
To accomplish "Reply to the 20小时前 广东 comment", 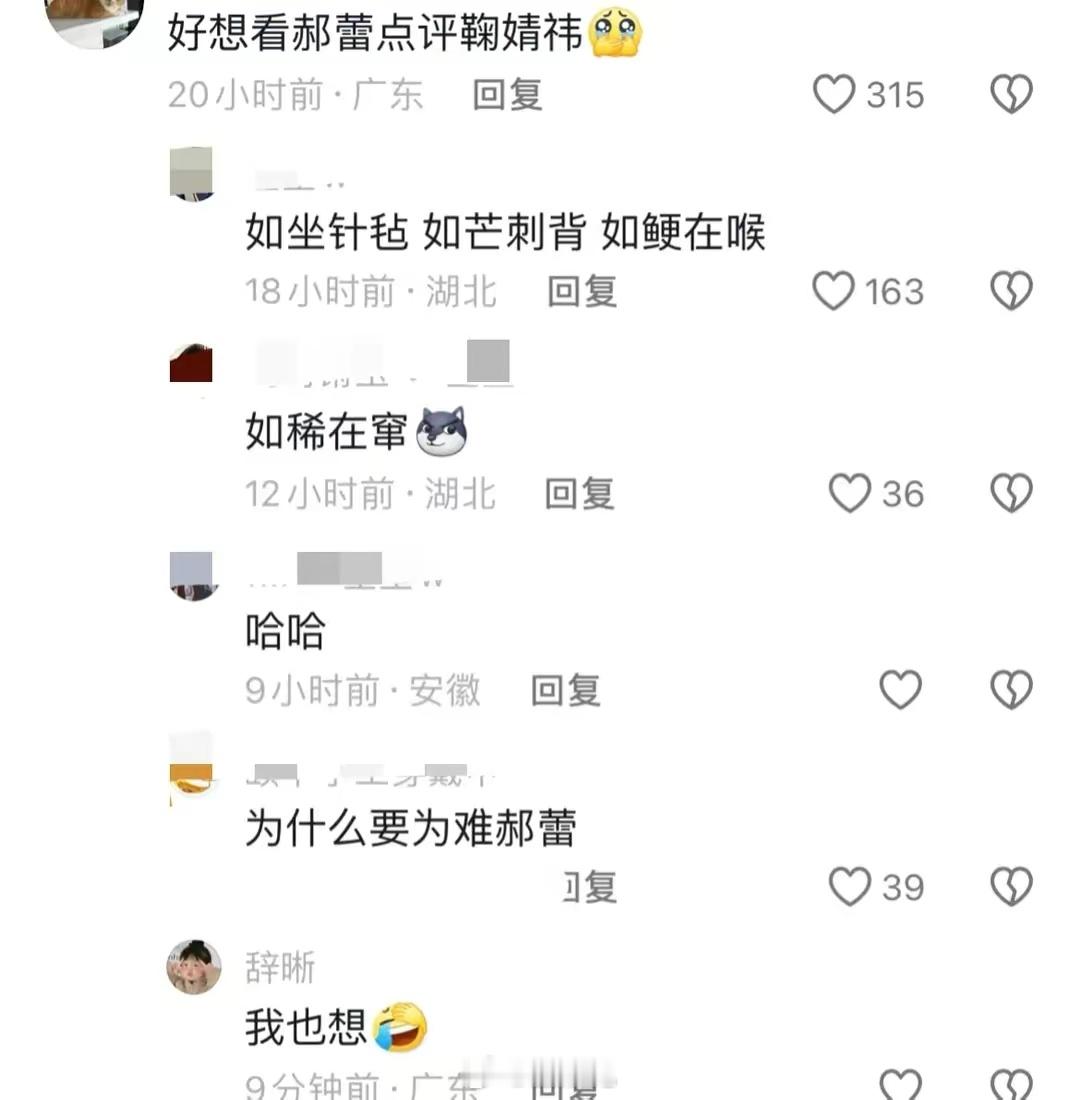I will click(507, 95).
